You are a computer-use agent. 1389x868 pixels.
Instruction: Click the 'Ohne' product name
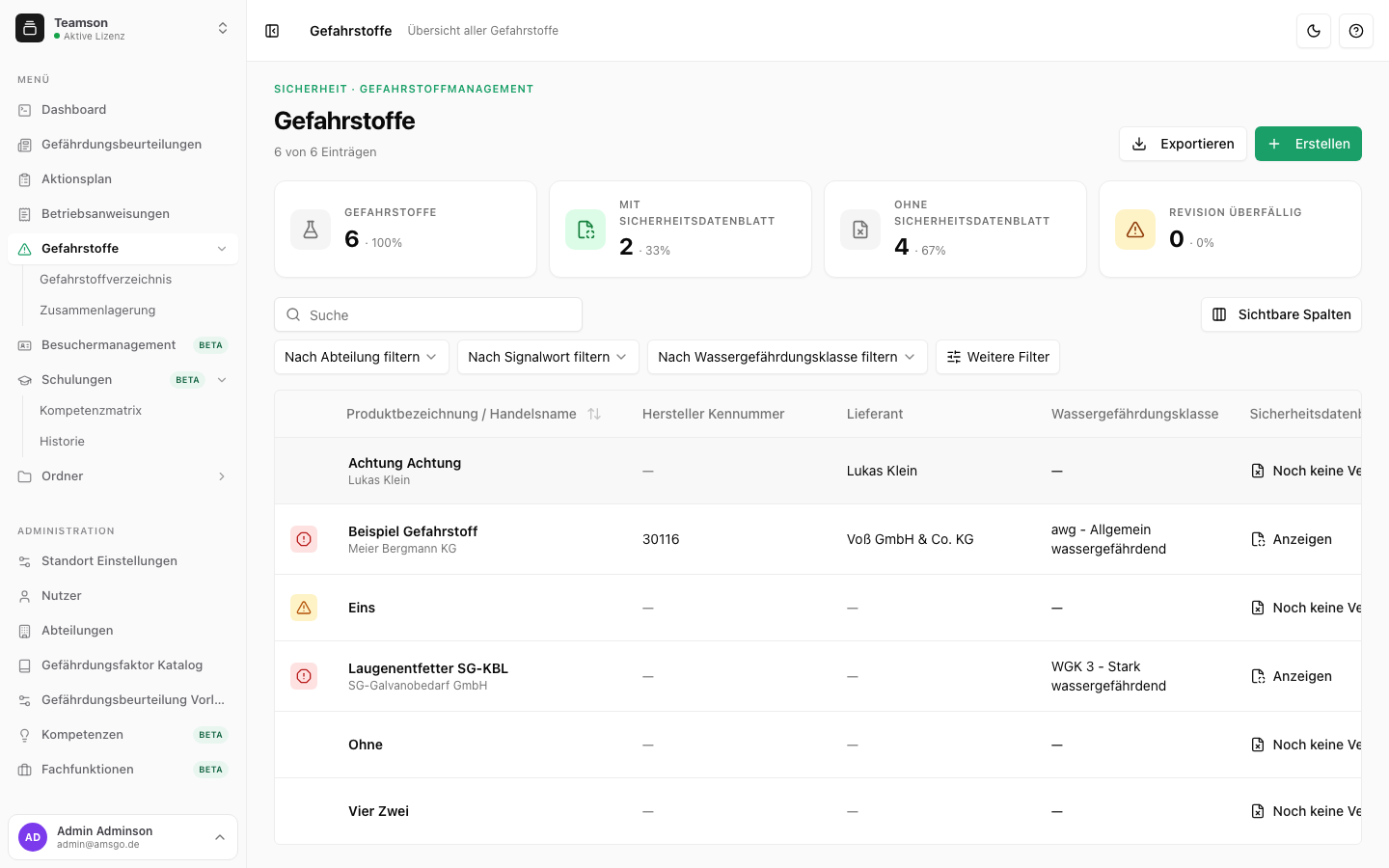[x=366, y=745]
